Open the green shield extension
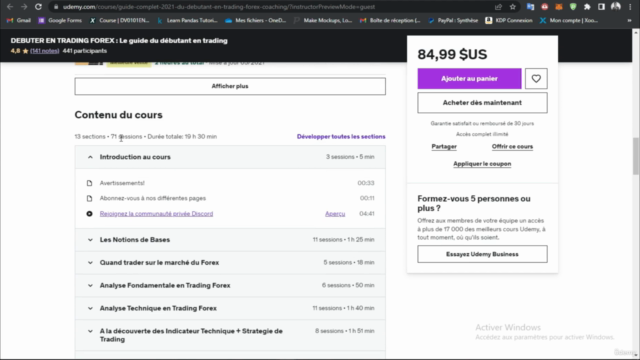Viewport: 640px width, 360px height. tap(573, 7)
